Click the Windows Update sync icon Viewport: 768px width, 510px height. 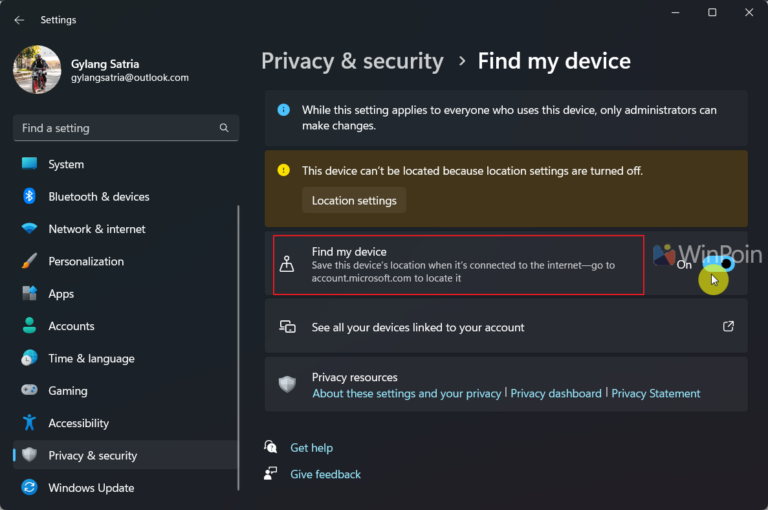coord(29,487)
